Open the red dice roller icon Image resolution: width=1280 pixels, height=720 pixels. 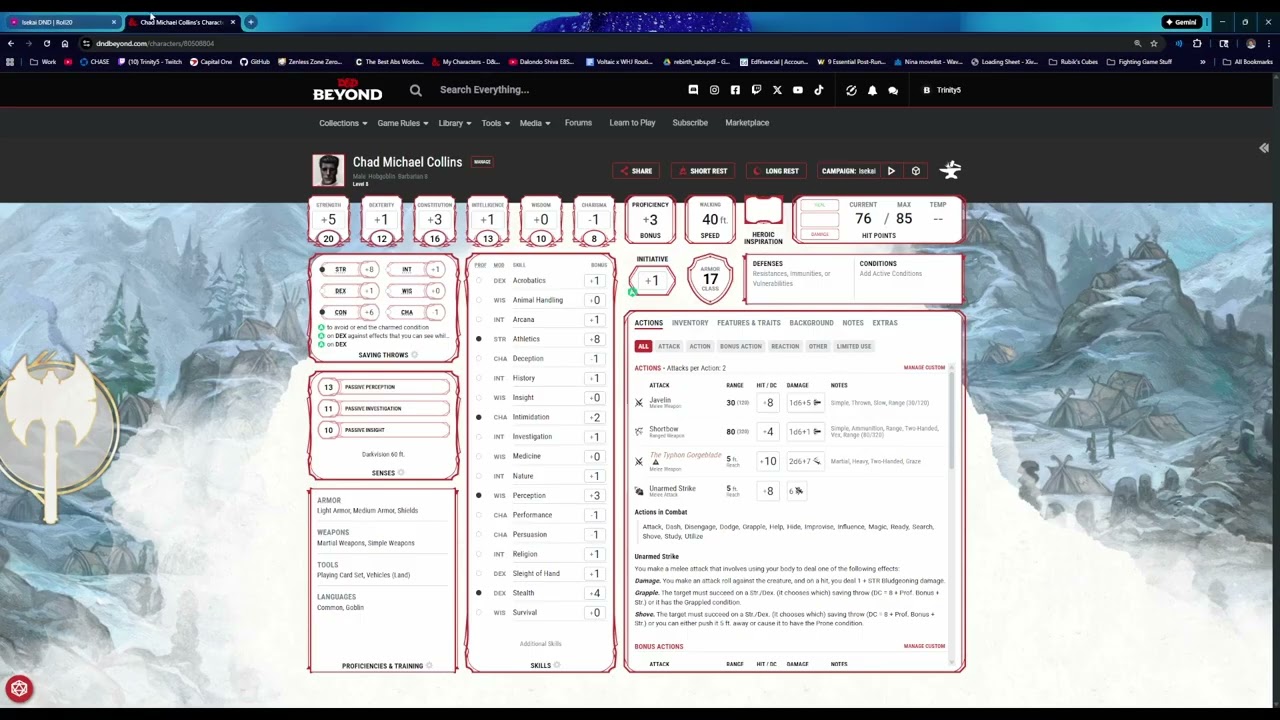pyautogui.click(x=19, y=688)
